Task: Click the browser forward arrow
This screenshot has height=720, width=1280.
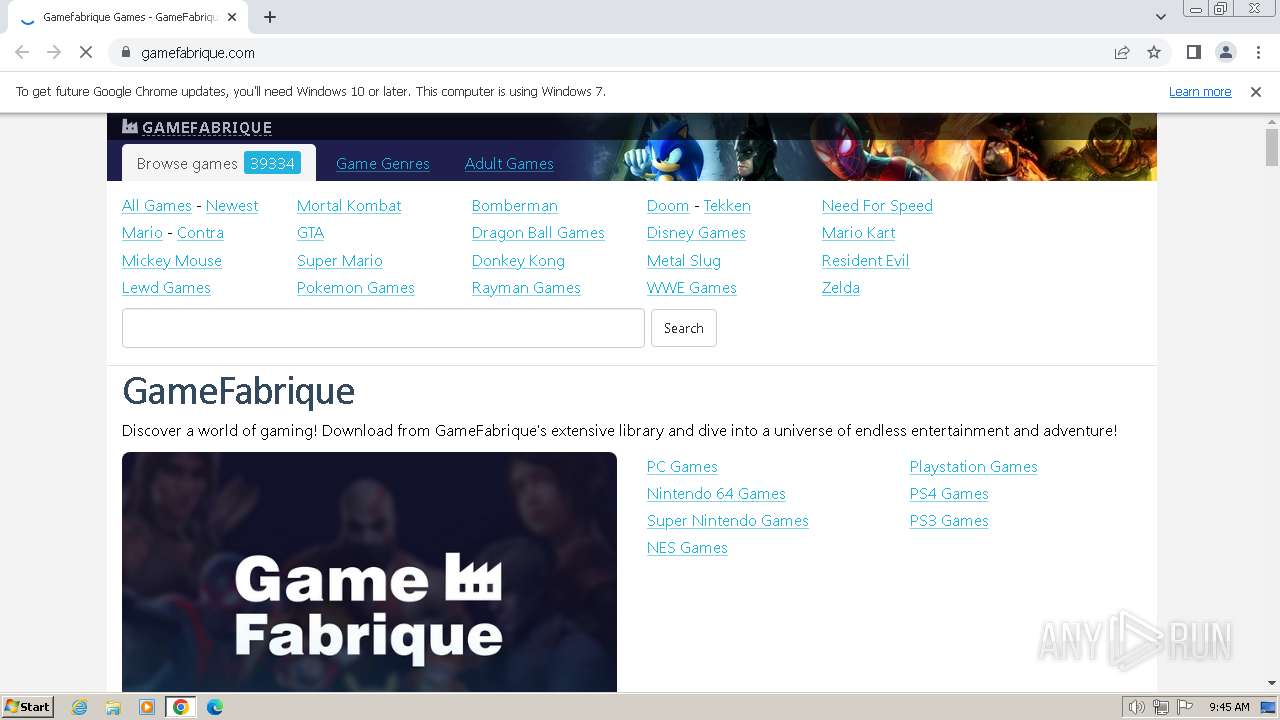Action: tap(54, 52)
